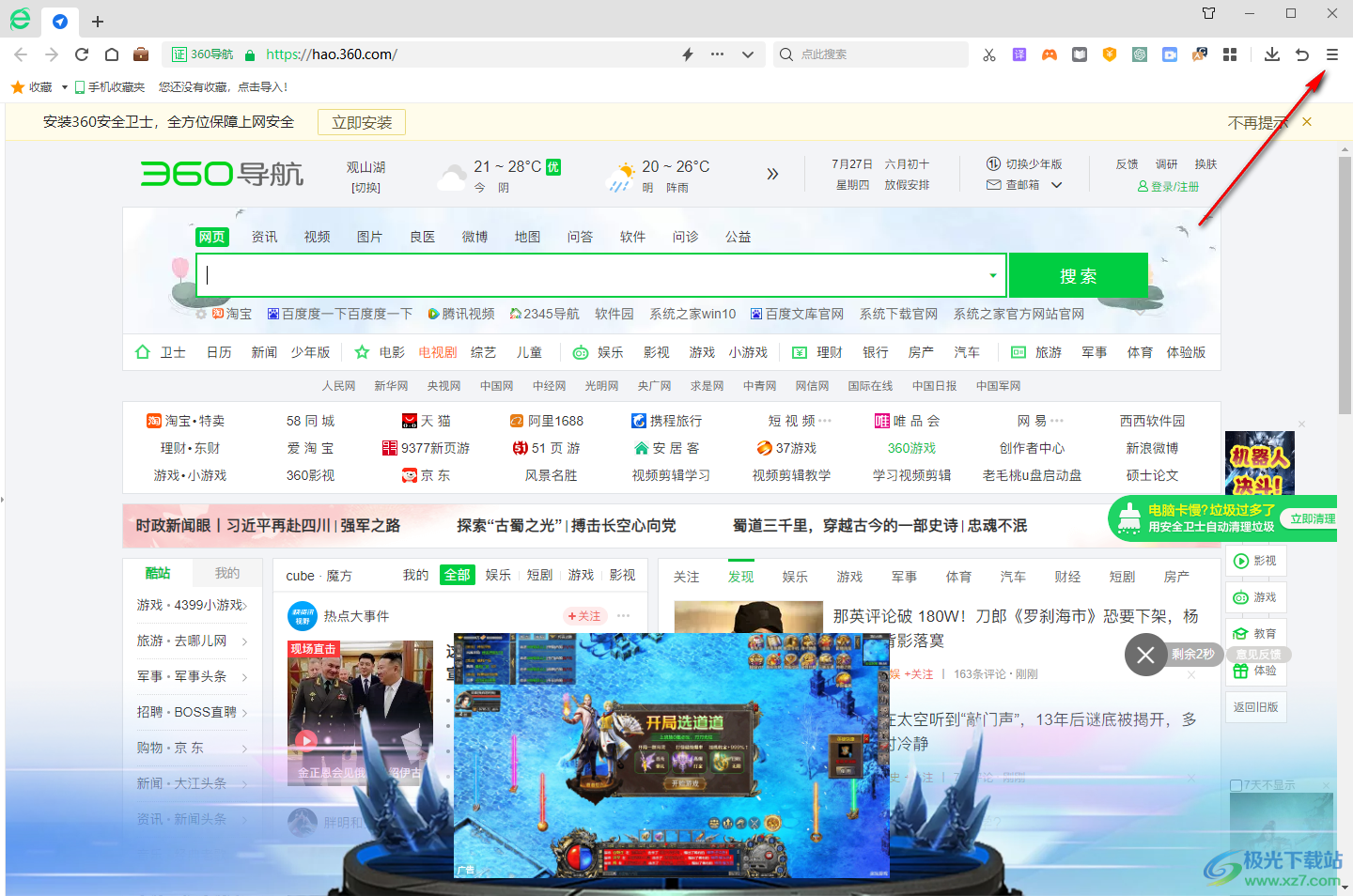Click the 立即安装 button
1353x896 pixels.
[362, 122]
